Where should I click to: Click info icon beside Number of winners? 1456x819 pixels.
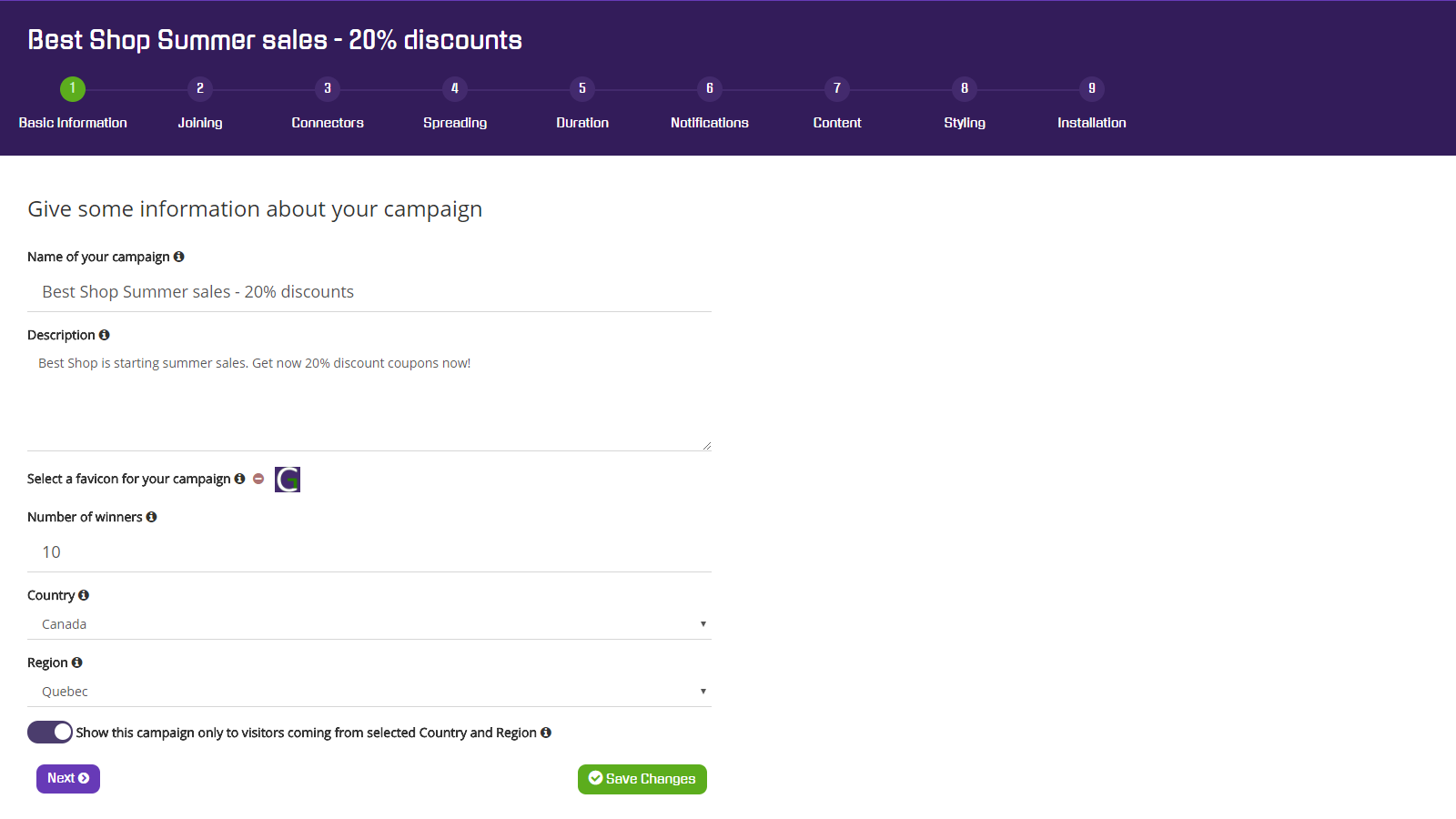pos(152,517)
